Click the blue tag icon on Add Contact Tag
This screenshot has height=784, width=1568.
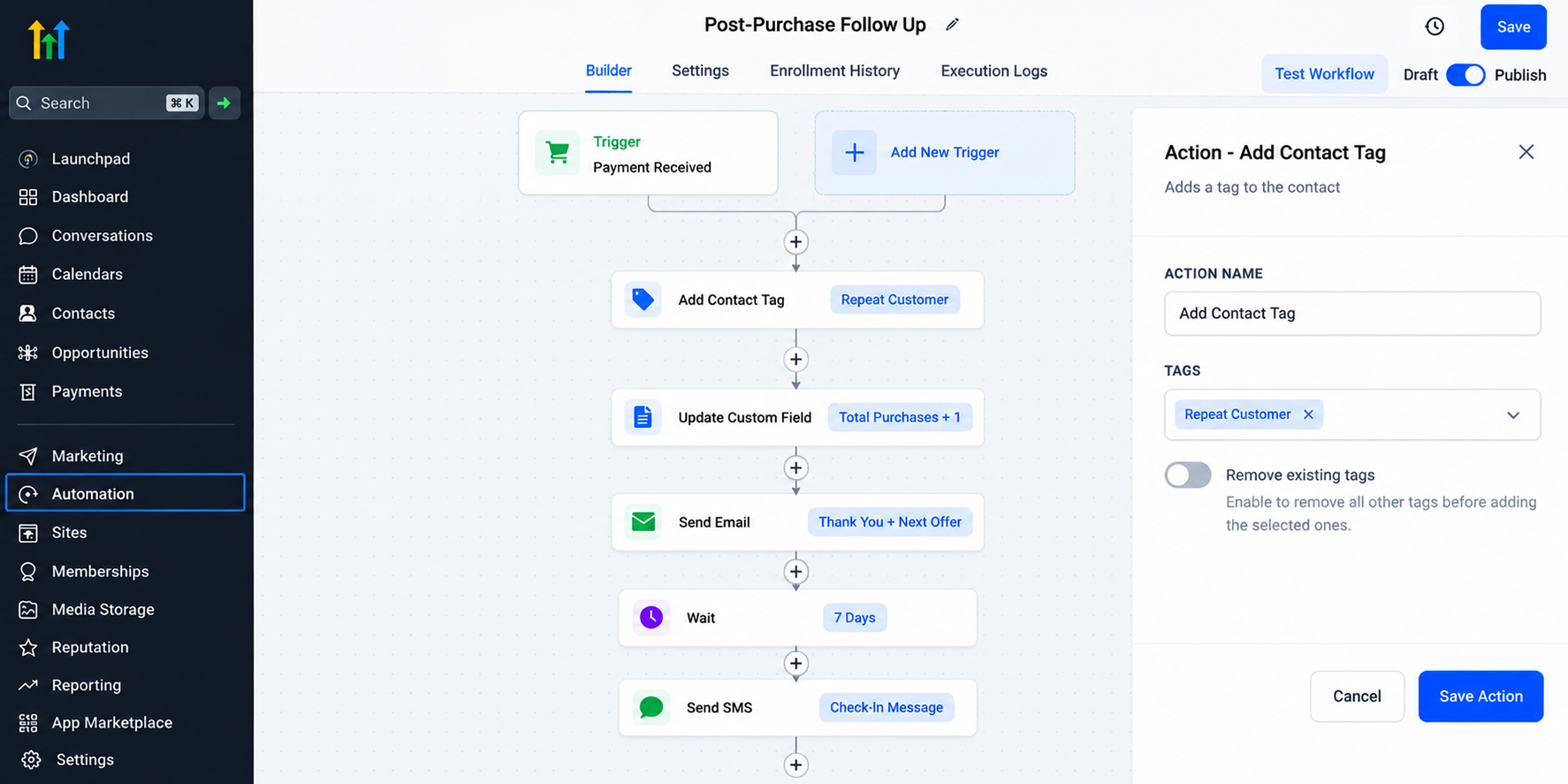coord(643,300)
